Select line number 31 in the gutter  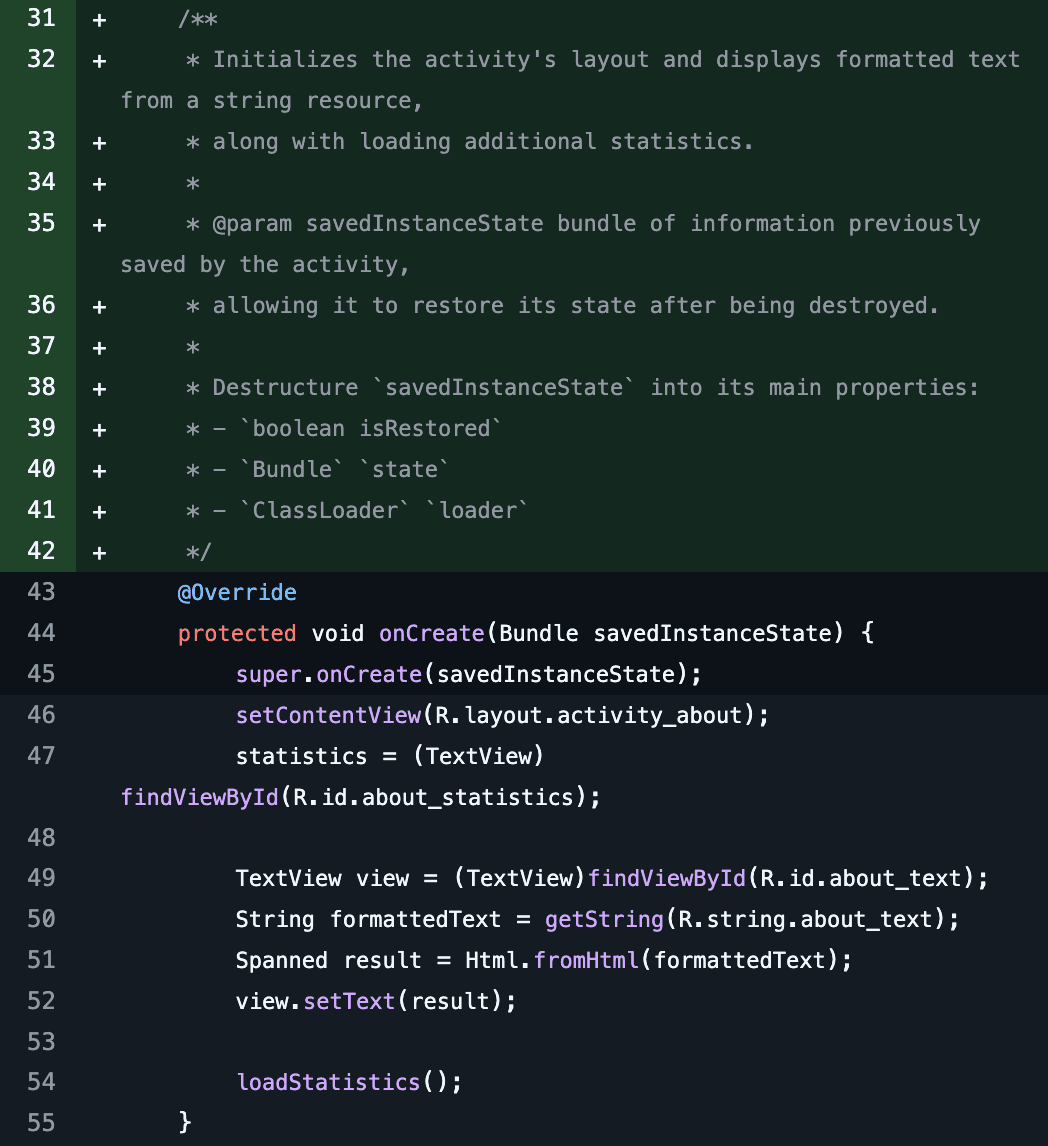point(41,18)
